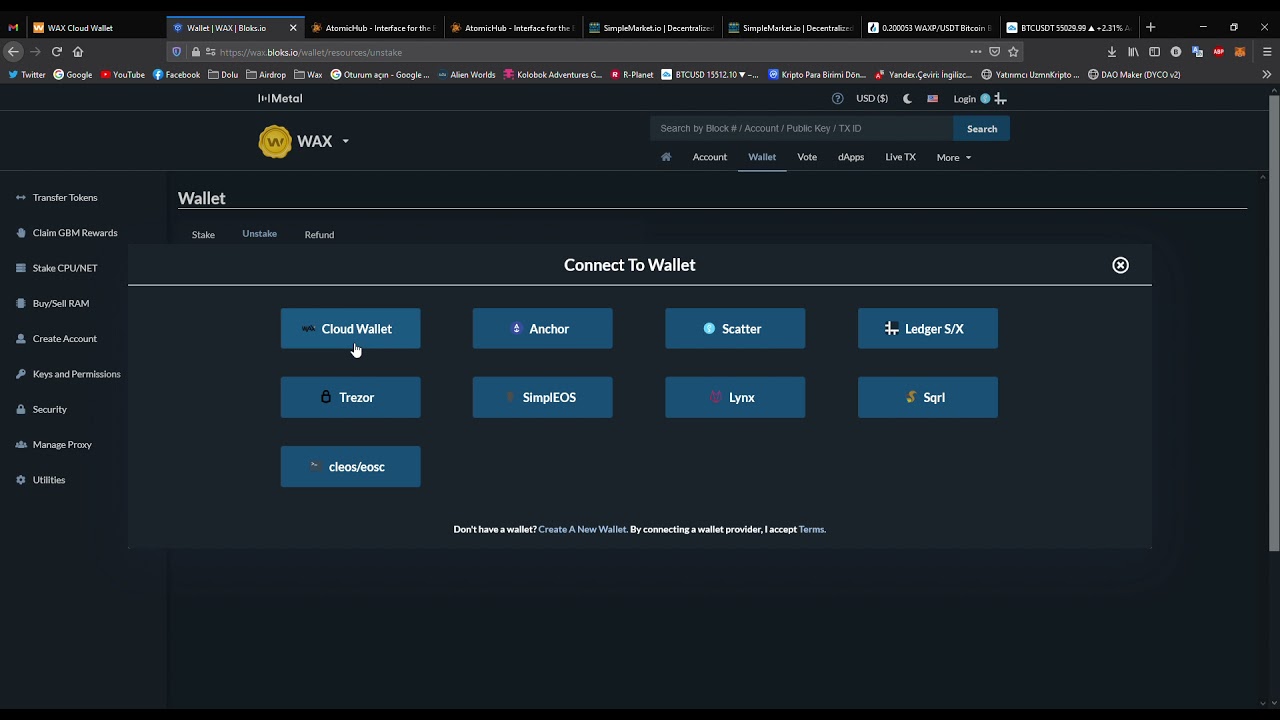The width and height of the screenshot is (1280, 720).
Task: Open the Create A New Wallet link
Action: [583, 529]
